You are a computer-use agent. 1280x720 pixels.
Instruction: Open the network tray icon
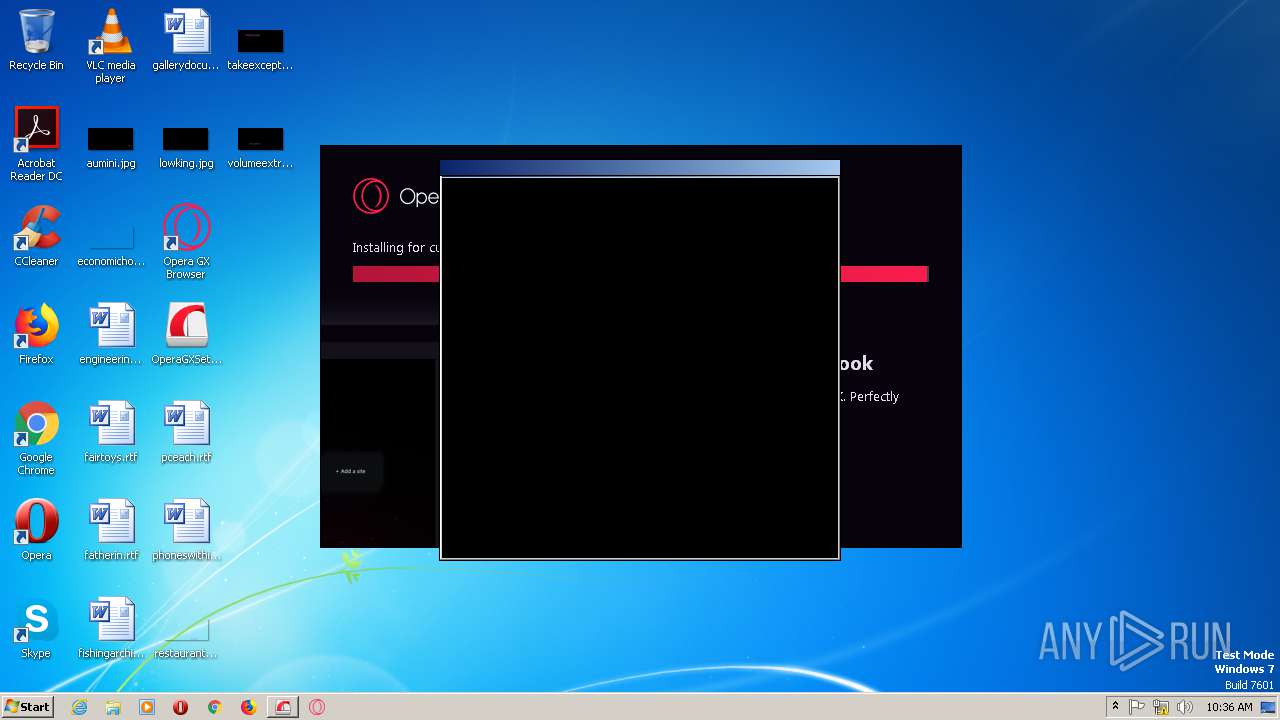point(1161,707)
